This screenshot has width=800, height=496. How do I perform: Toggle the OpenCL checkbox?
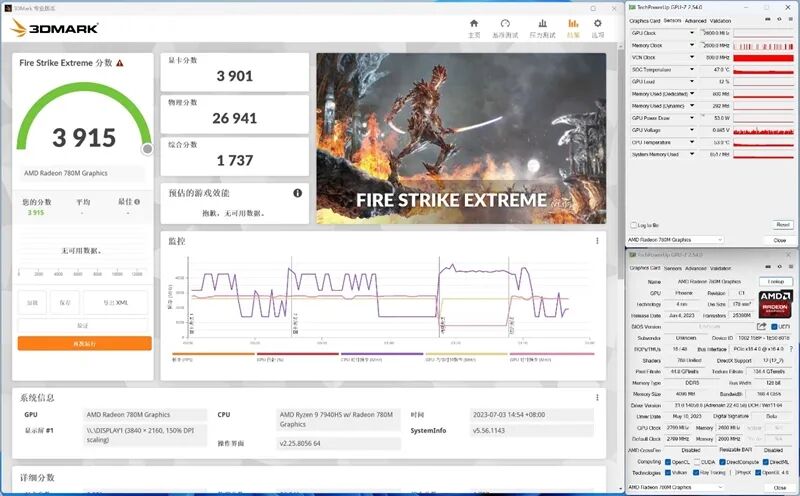click(667, 462)
